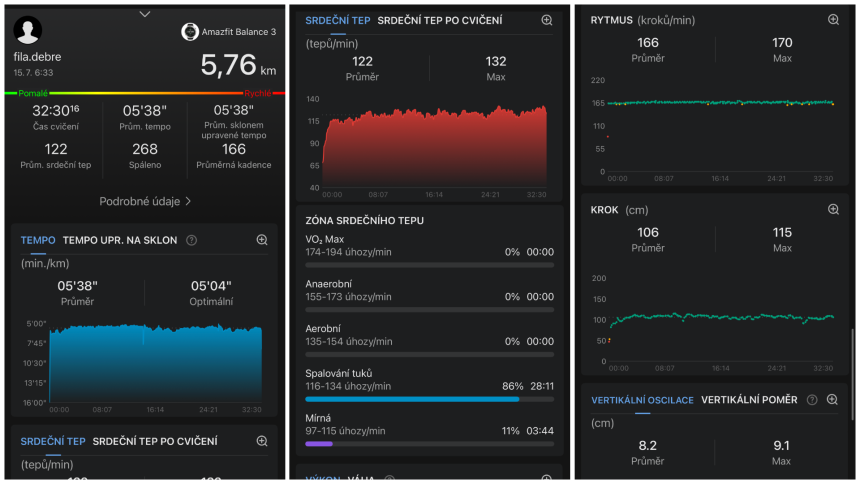Viewport: 860px width, 484px height.
Task: Click the fila.debre profile avatar
Action: click(x=27, y=30)
